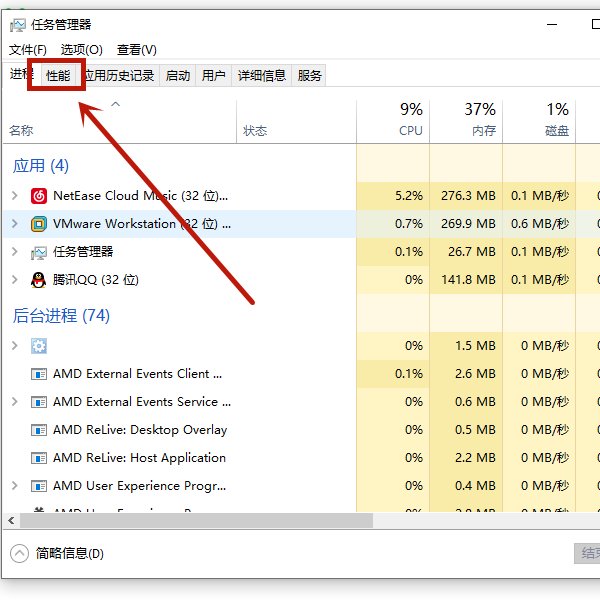Click the 应用 (4) group heading

click(41, 166)
